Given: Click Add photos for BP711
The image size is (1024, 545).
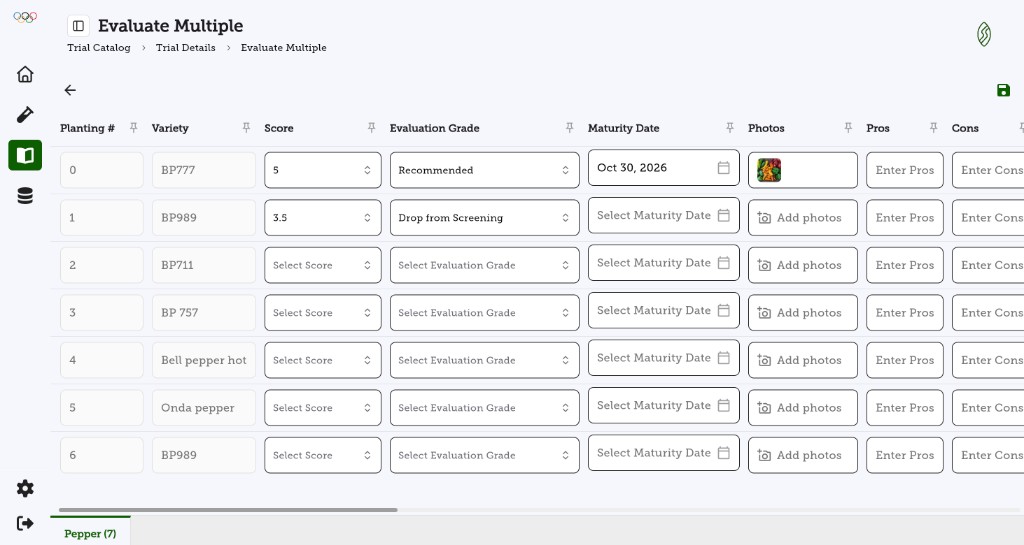Looking at the screenshot, I should (803, 265).
